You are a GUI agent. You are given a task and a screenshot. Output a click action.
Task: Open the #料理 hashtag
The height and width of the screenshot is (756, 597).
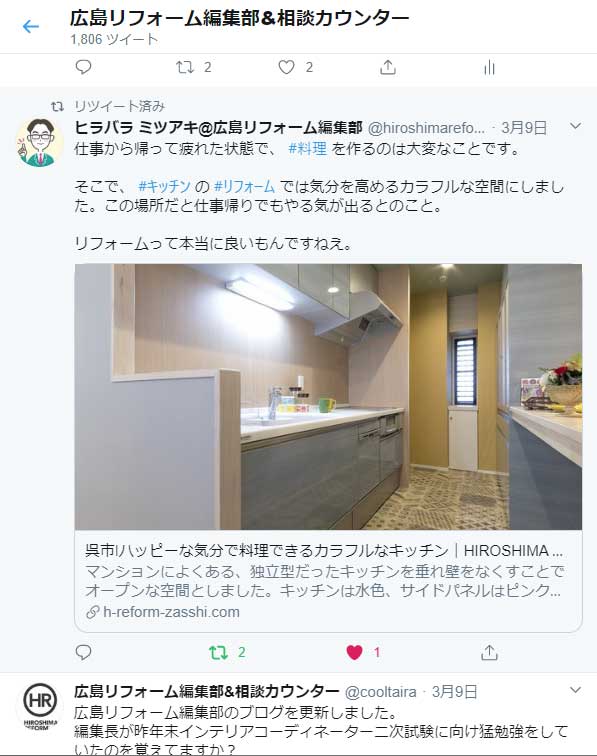[x=307, y=148]
